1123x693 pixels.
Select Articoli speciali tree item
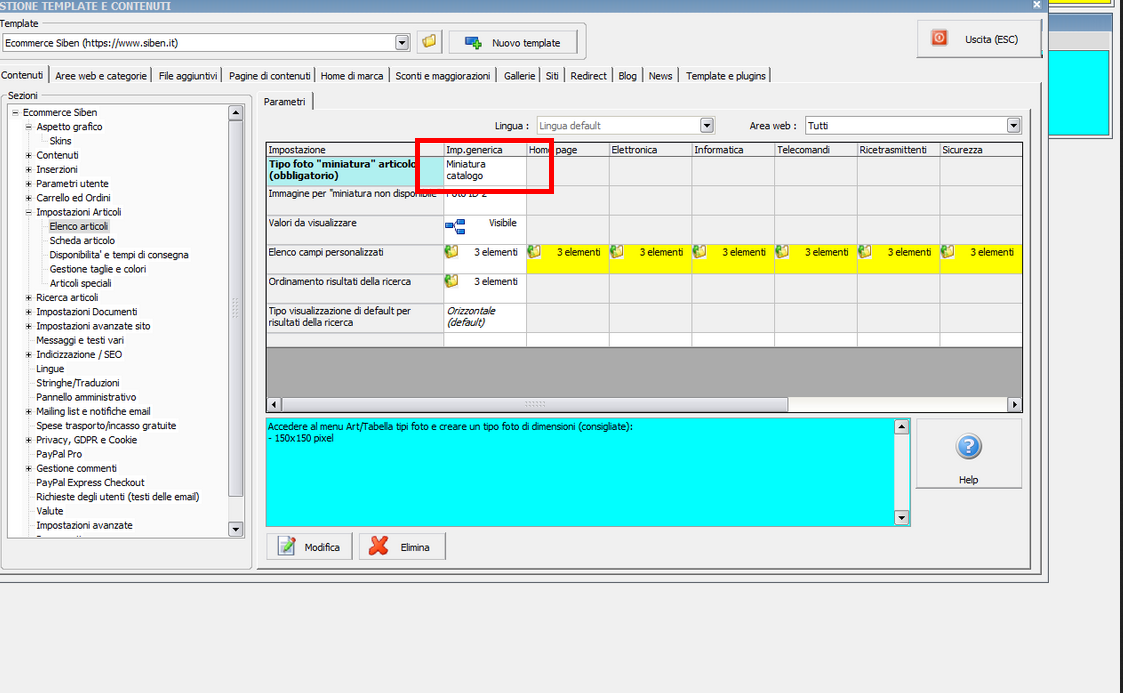point(80,284)
